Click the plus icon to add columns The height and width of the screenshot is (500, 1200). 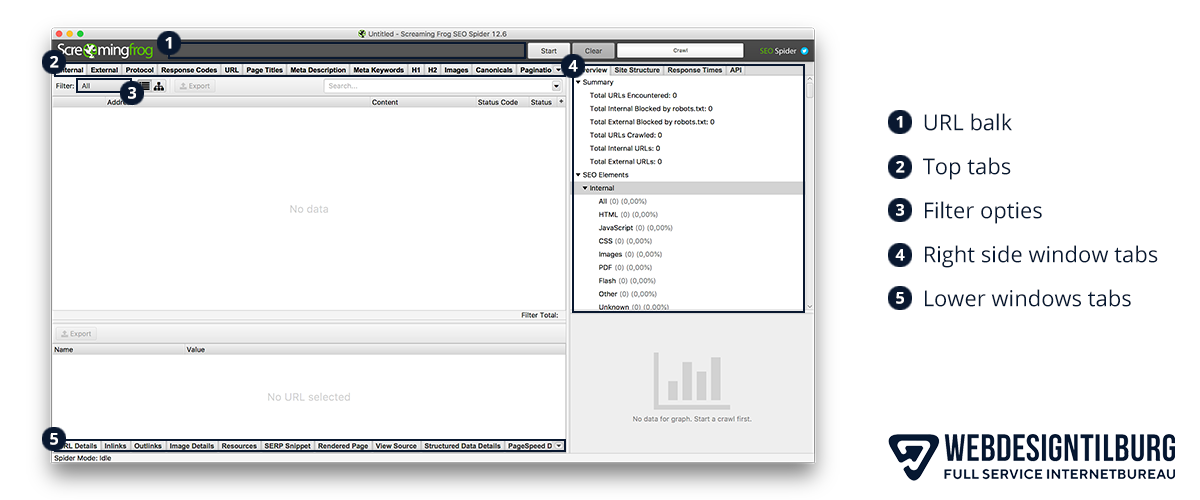[x=560, y=102]
